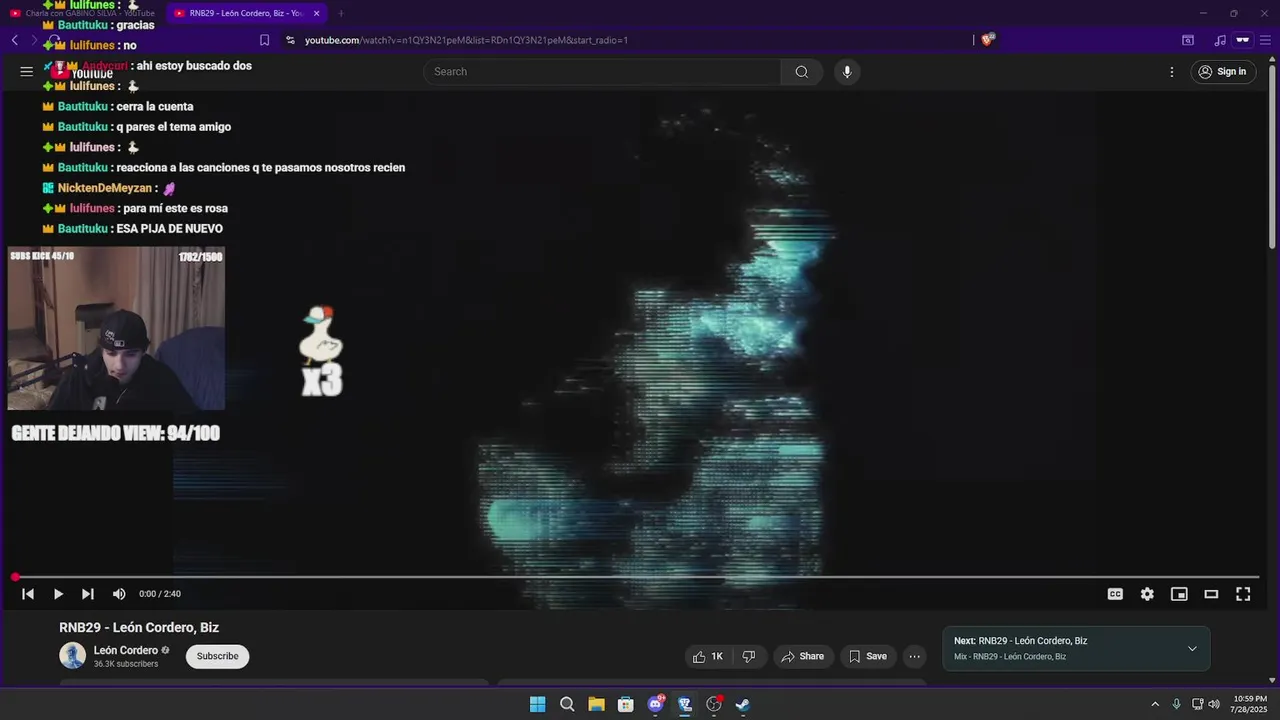Open system volume tray icon
The image size is (1280, 720).
point(1214,704)
